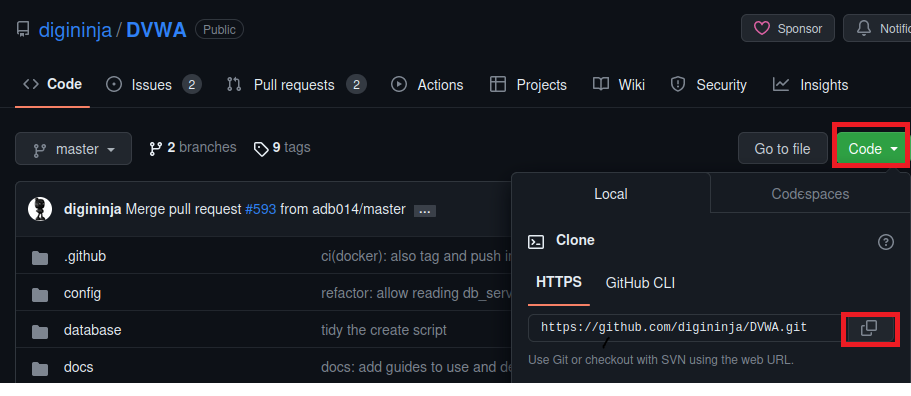Open the Actions tab
The image size is (911, 396).
pyautogui.click(x=428, y=85)
